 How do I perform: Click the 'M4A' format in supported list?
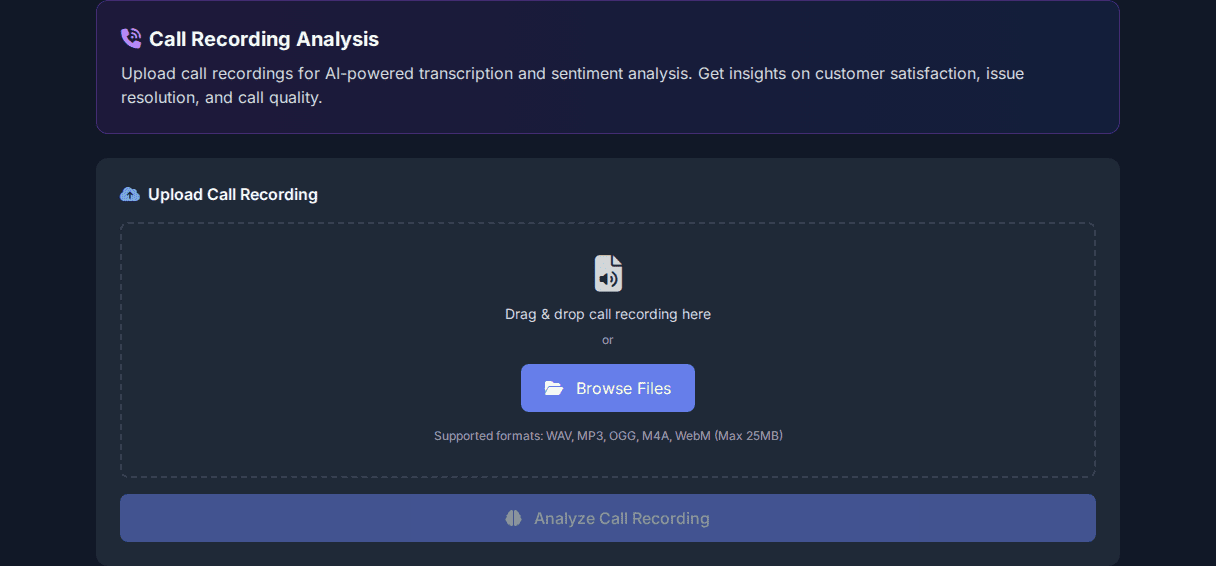pos(656,436)
